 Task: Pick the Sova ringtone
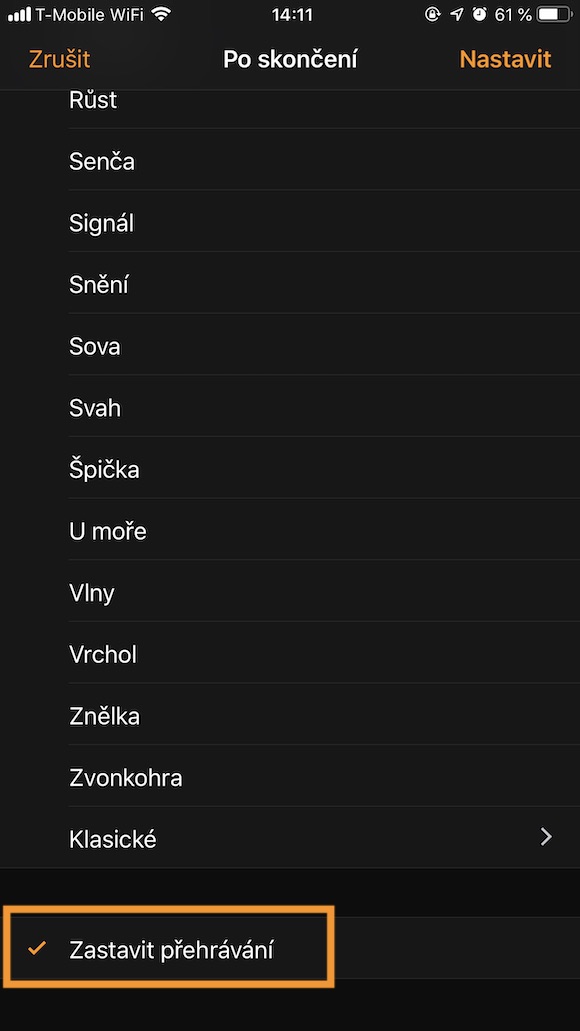tap(290, 345)
